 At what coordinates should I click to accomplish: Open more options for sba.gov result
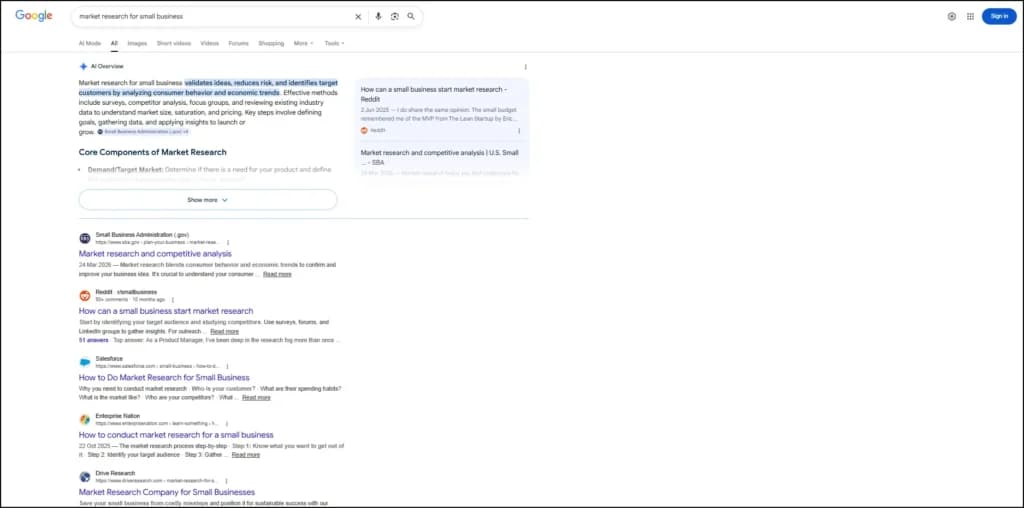tap(228, 242)
